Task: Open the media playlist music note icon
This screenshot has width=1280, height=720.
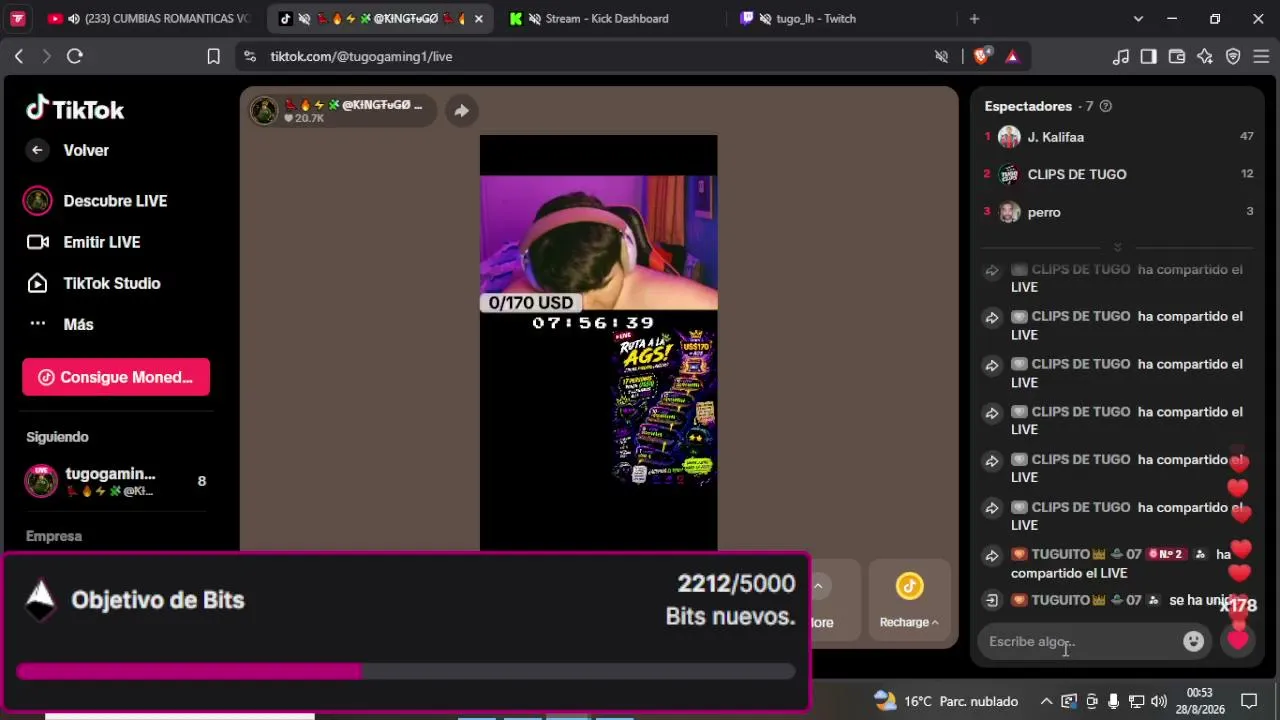Action: [x=1121, y=57]
